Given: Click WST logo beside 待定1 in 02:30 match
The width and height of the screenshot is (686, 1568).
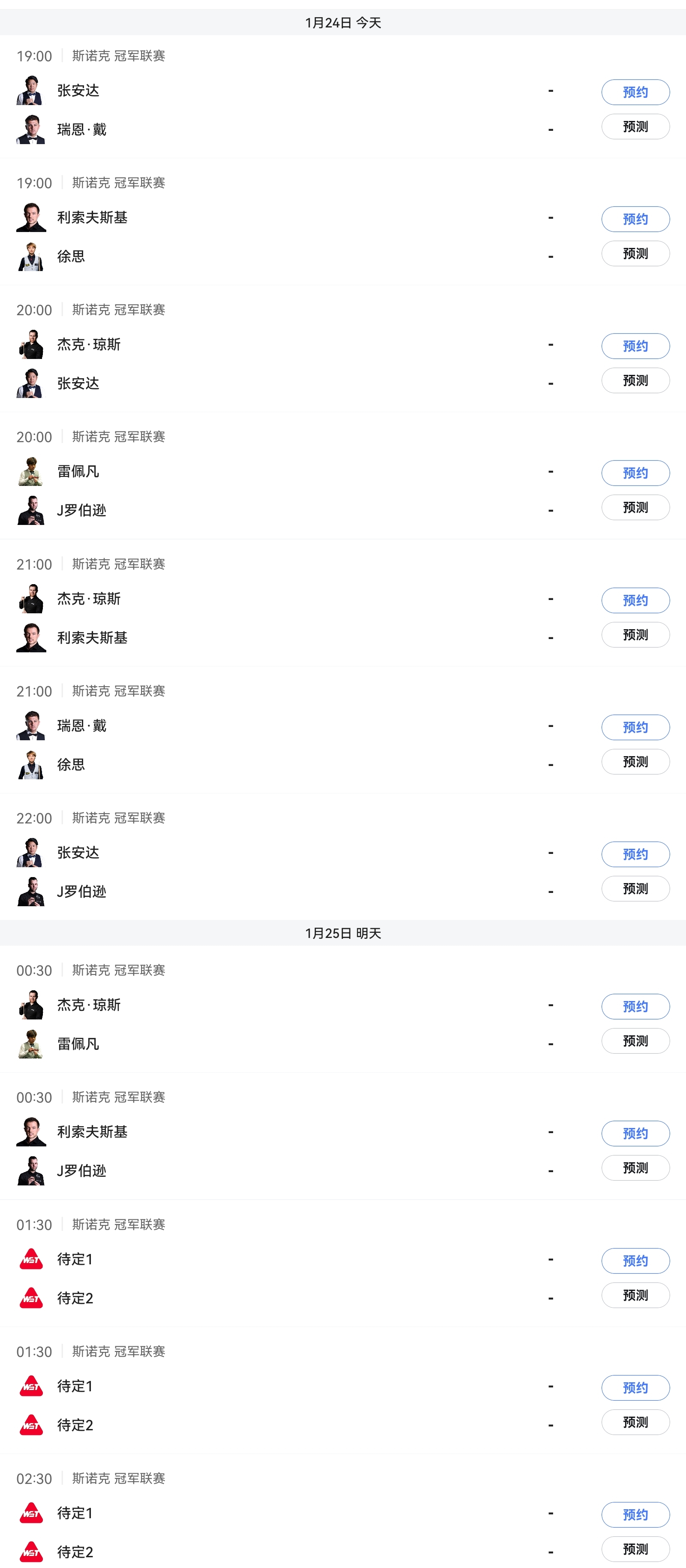Looking at the screenshot, I should (x=30, y=1513).
